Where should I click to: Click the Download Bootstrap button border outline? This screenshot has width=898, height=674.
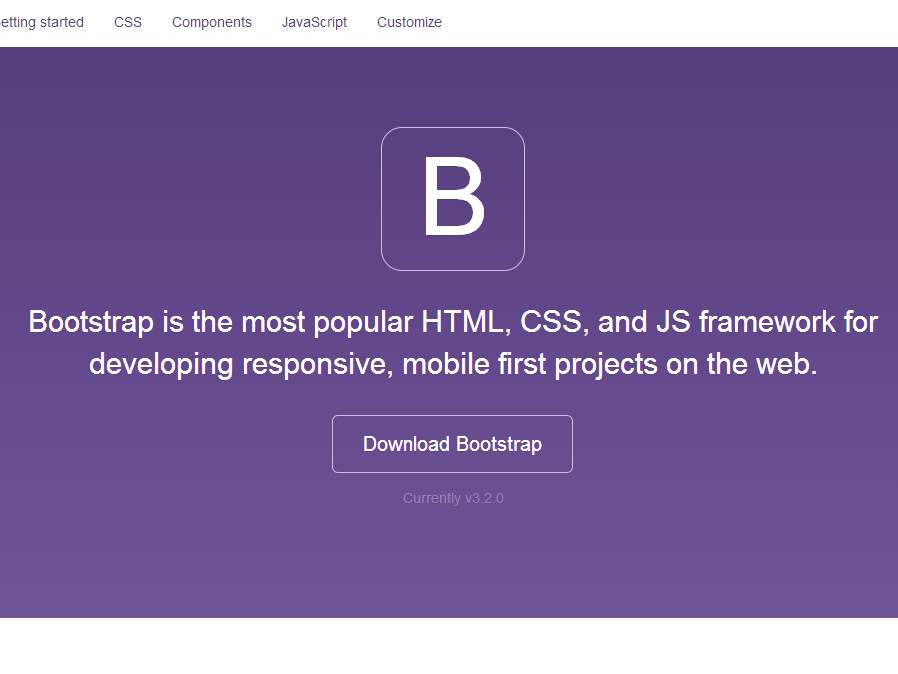tap(452, 418)
